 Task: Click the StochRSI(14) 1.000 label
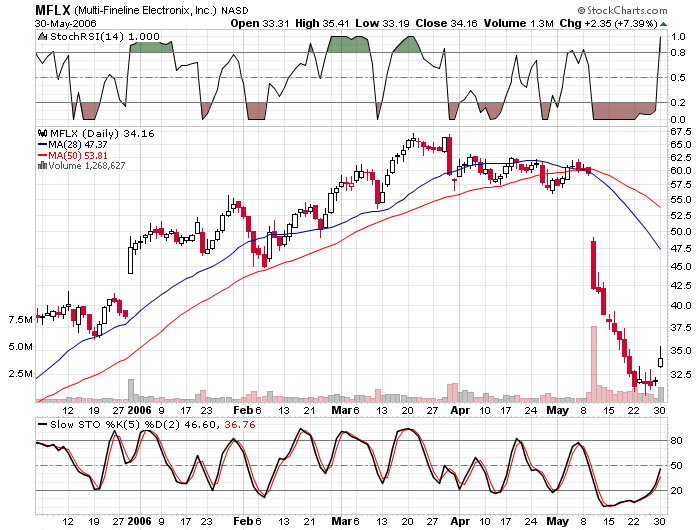point(105,37)
